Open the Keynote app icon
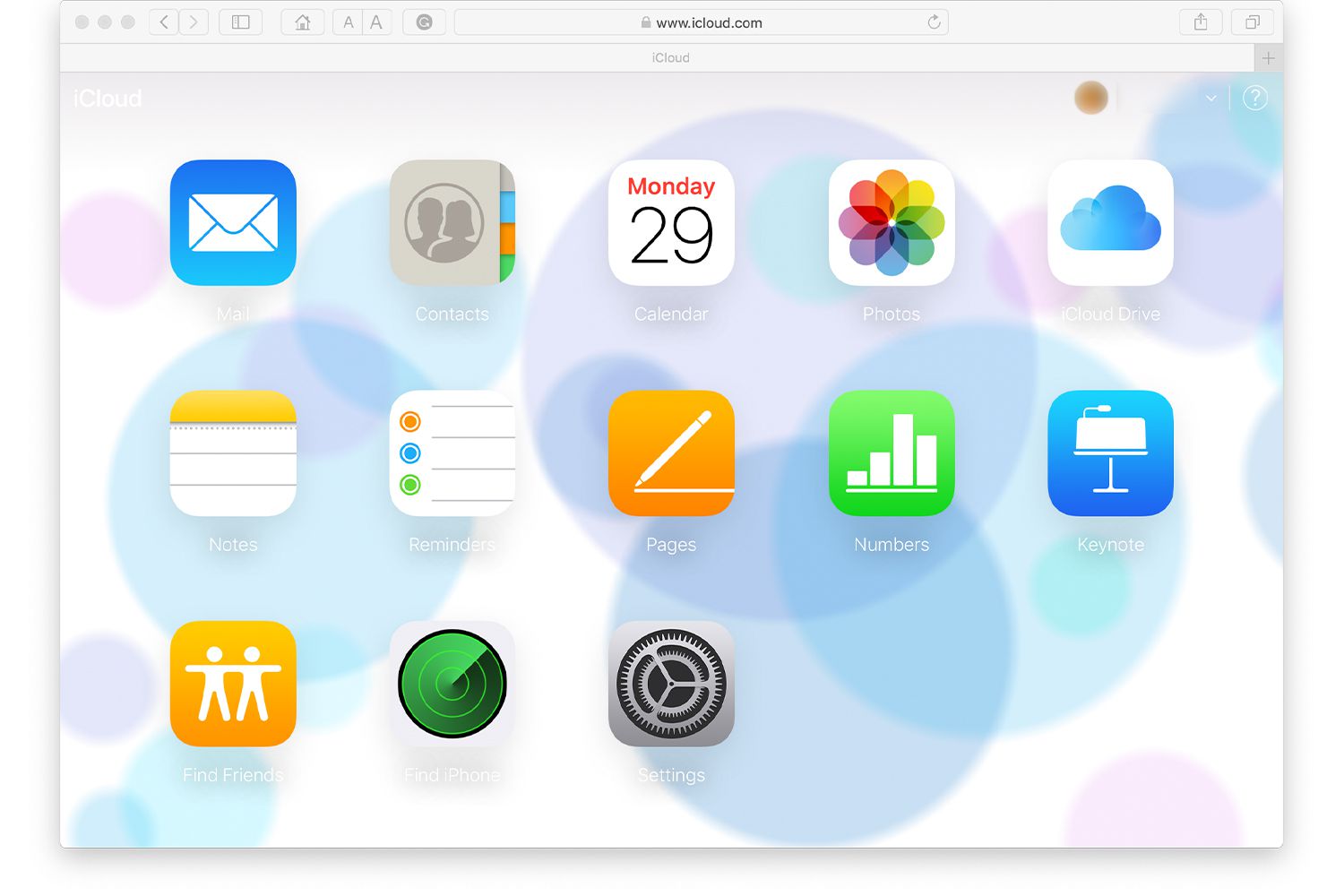 coord(1110,452)
